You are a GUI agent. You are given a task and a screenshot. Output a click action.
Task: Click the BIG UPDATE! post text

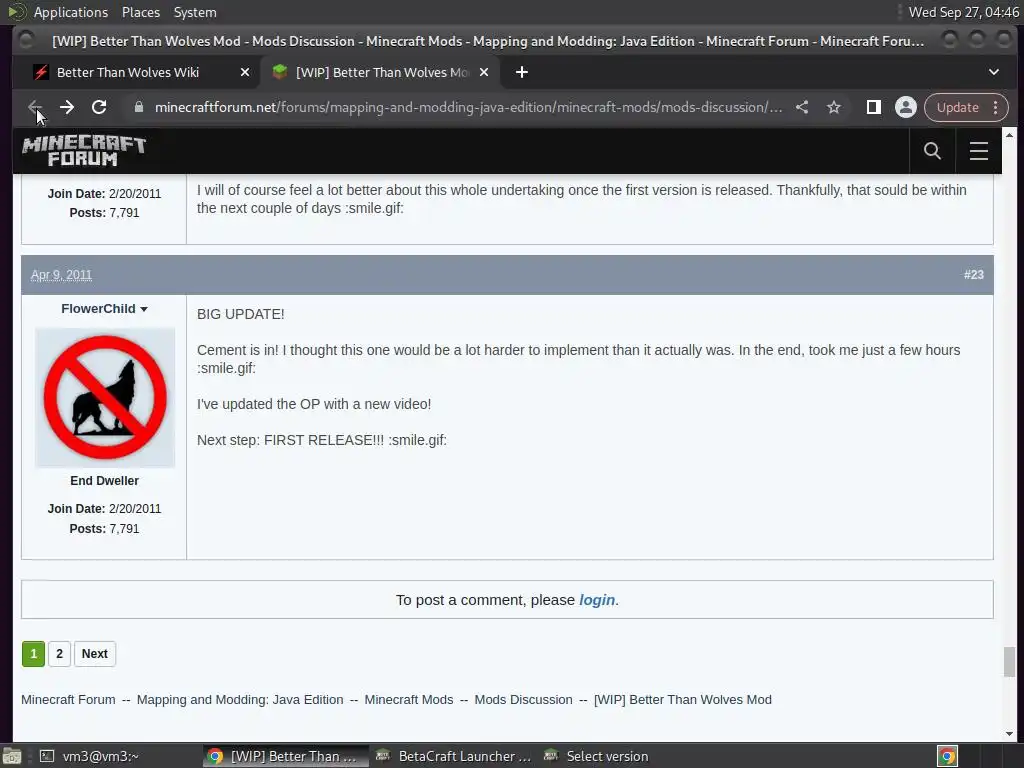click(x=240, y=314)
